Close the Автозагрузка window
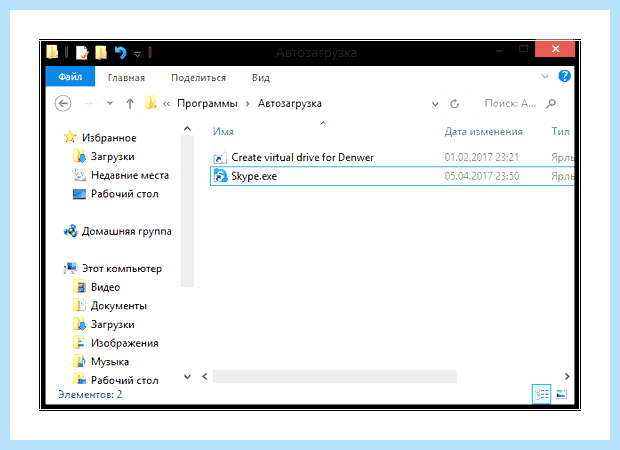The height and width of the screenshot is (450, 620). tap(555, 49)
